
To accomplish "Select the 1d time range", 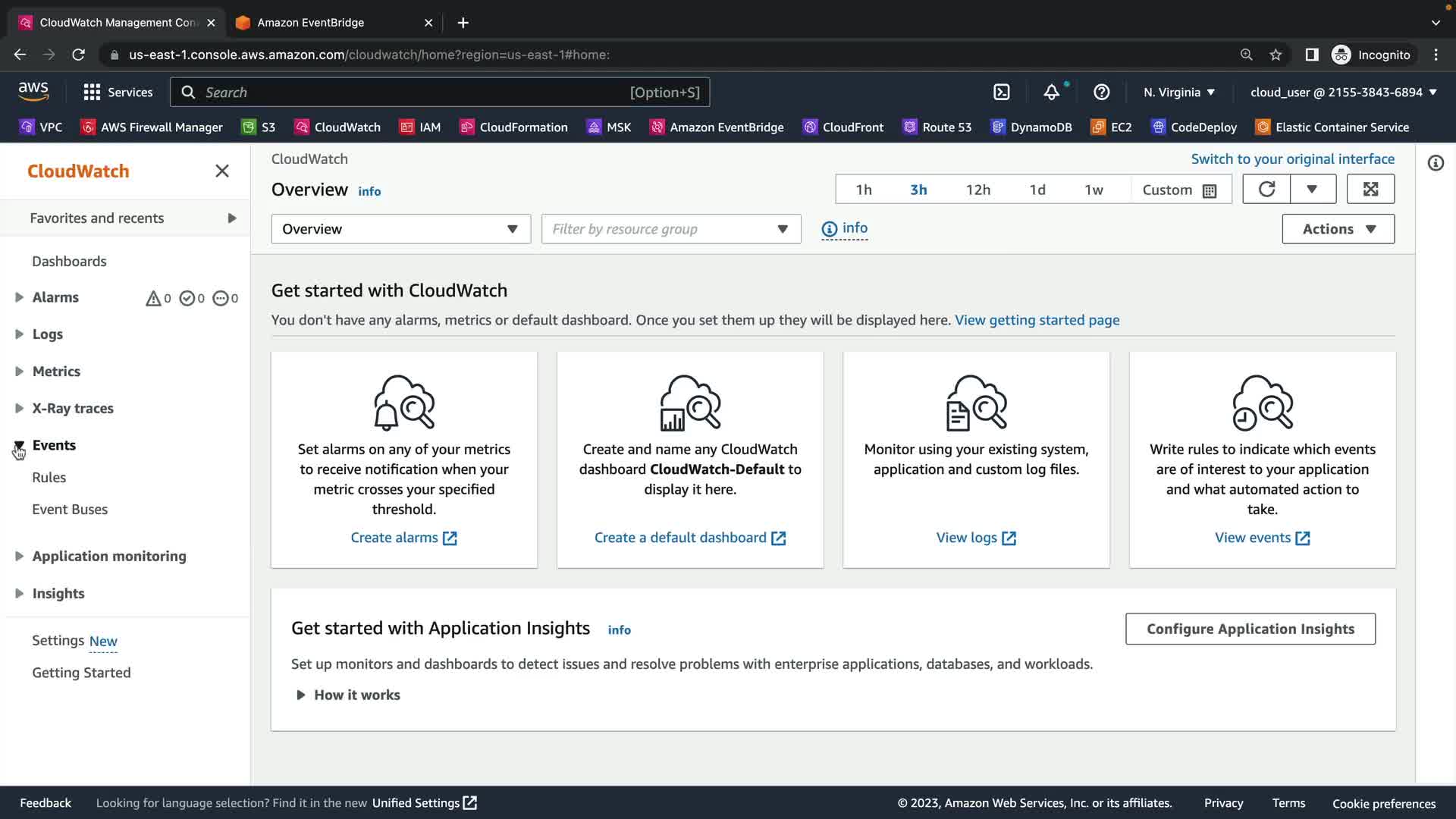I will (x=1037, y=190).
